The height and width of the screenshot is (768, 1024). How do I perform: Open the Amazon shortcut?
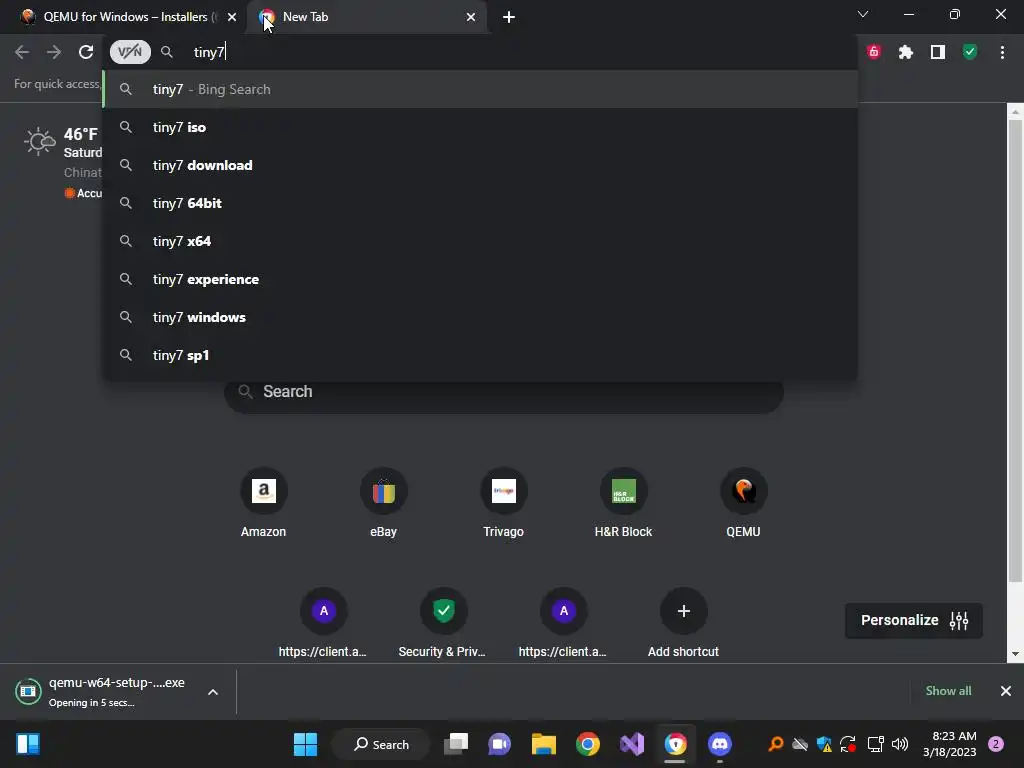263,503
